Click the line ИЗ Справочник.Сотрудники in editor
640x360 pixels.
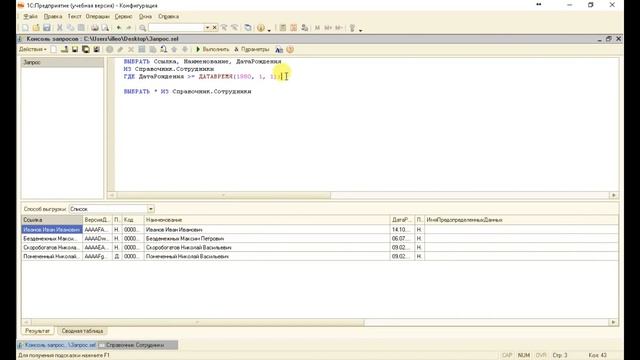169,69
